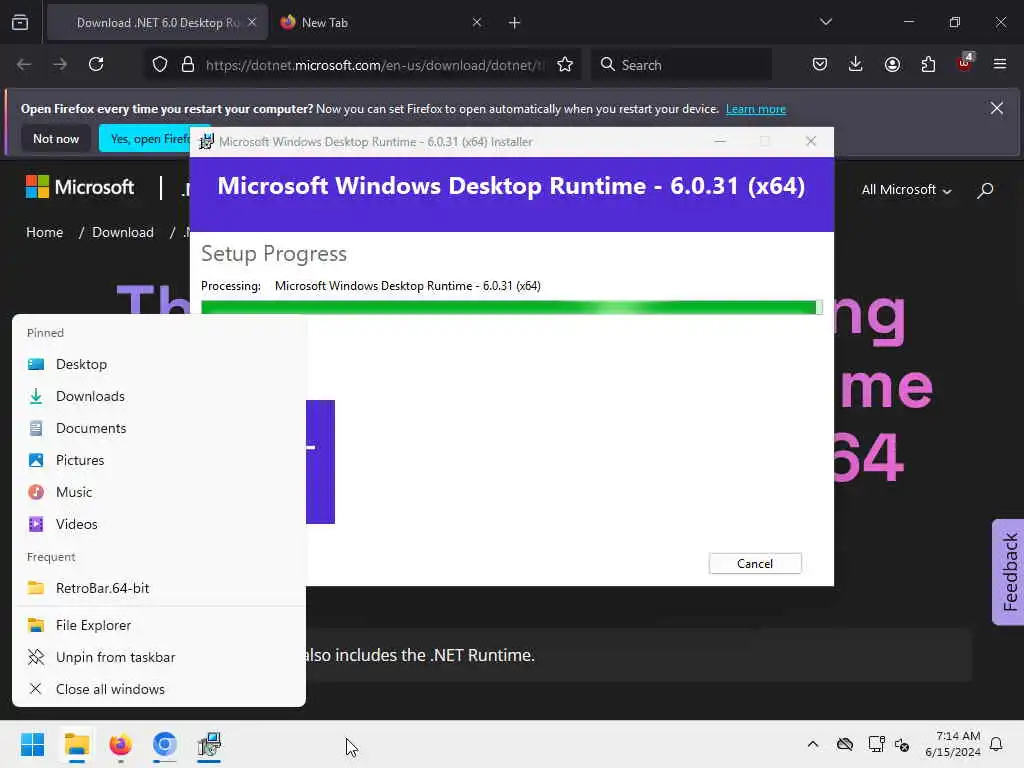Open Firefox hamburger application menu
Screen dimensions: 1024x768
pyautogui.click(x=1000, y=65)
